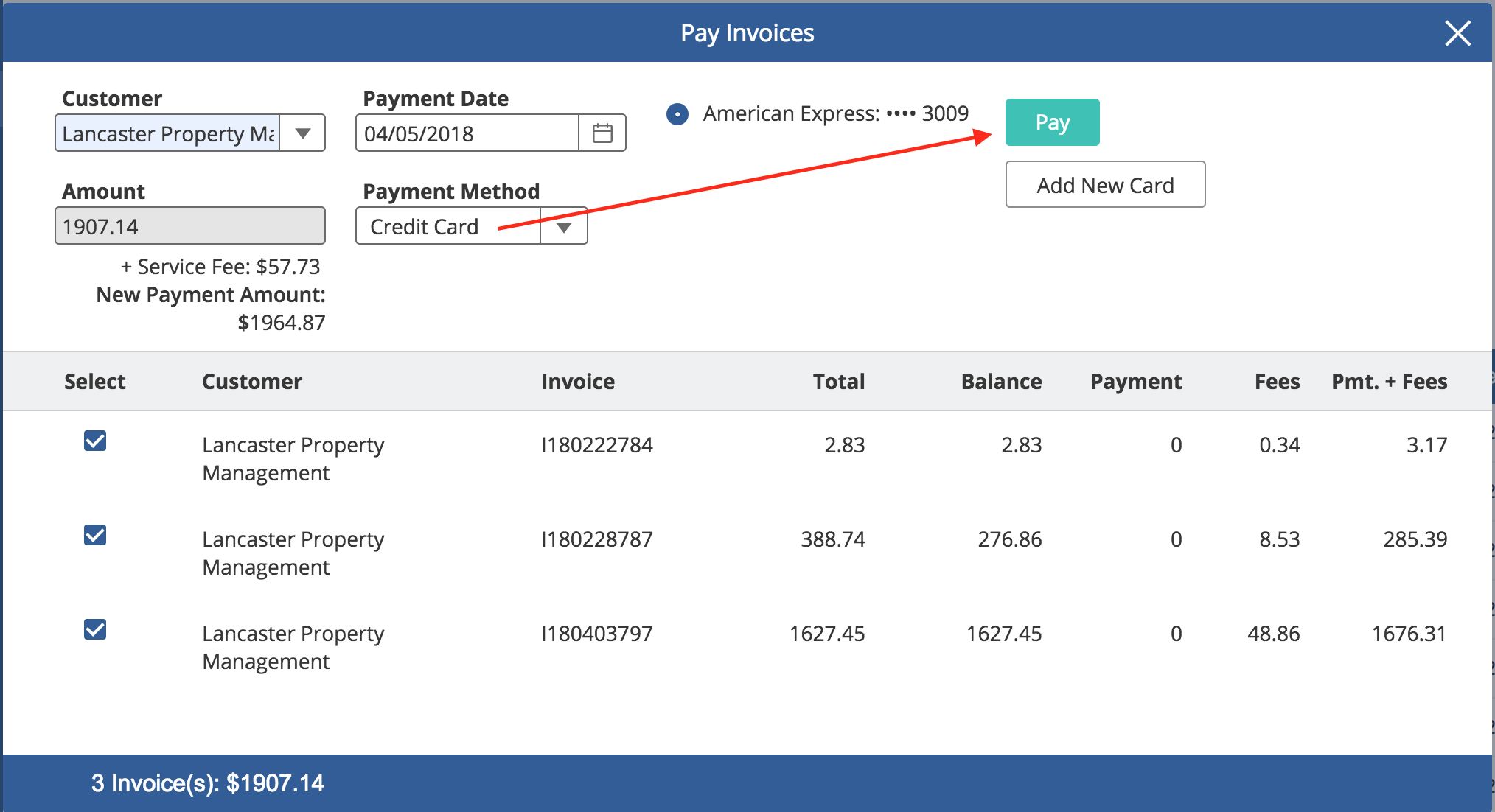Viewport: 1495px width, 812px height.
Task: Click the Balance column header
Action: click(x=1000, y=382)
